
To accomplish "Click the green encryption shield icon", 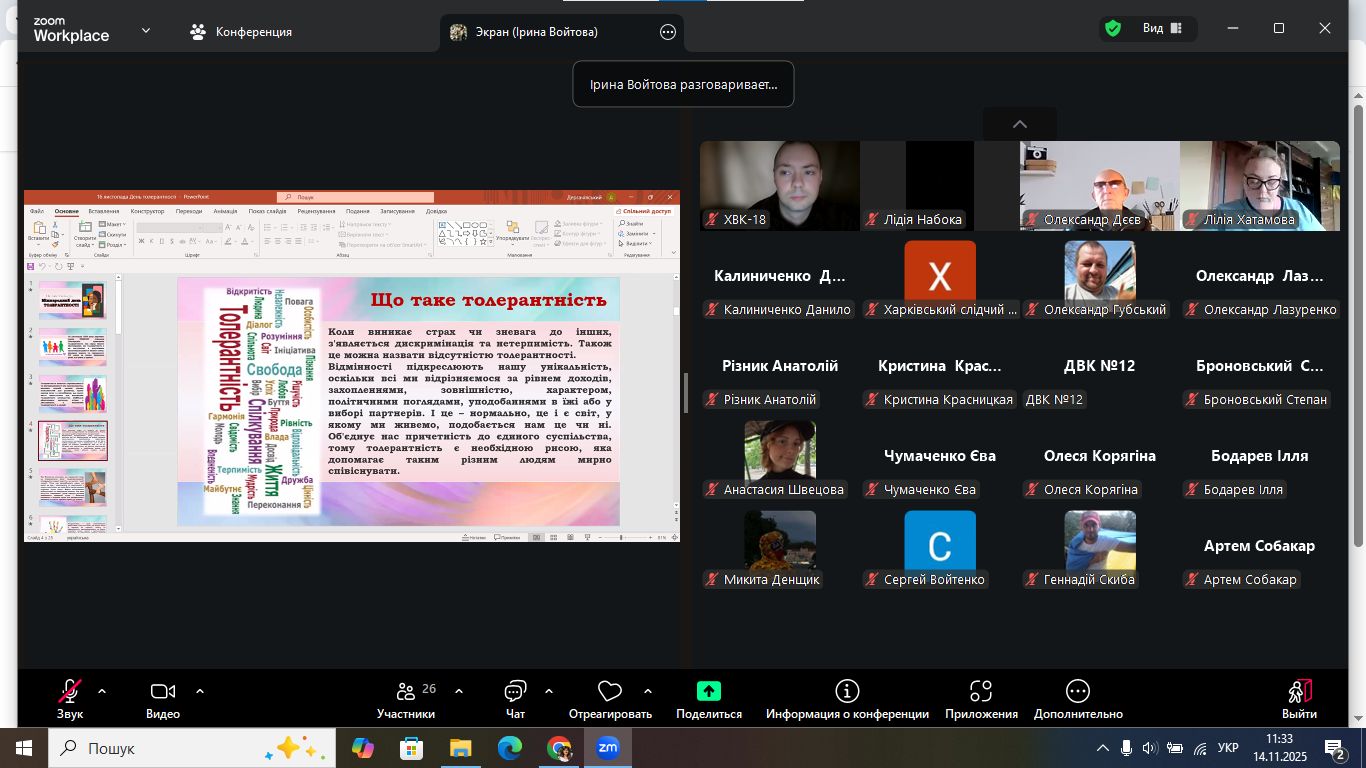I will (1112, 29).
